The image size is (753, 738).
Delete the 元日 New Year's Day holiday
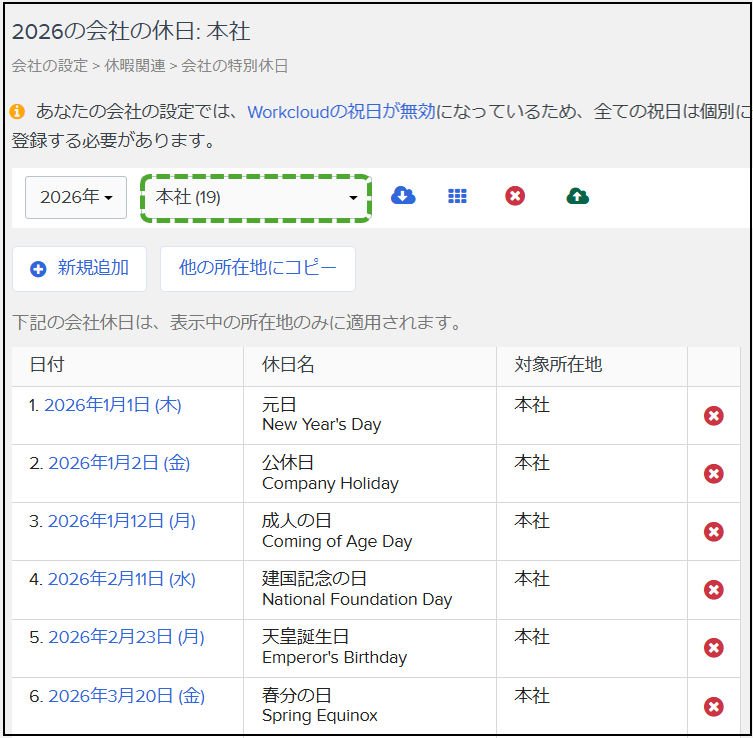713,416
